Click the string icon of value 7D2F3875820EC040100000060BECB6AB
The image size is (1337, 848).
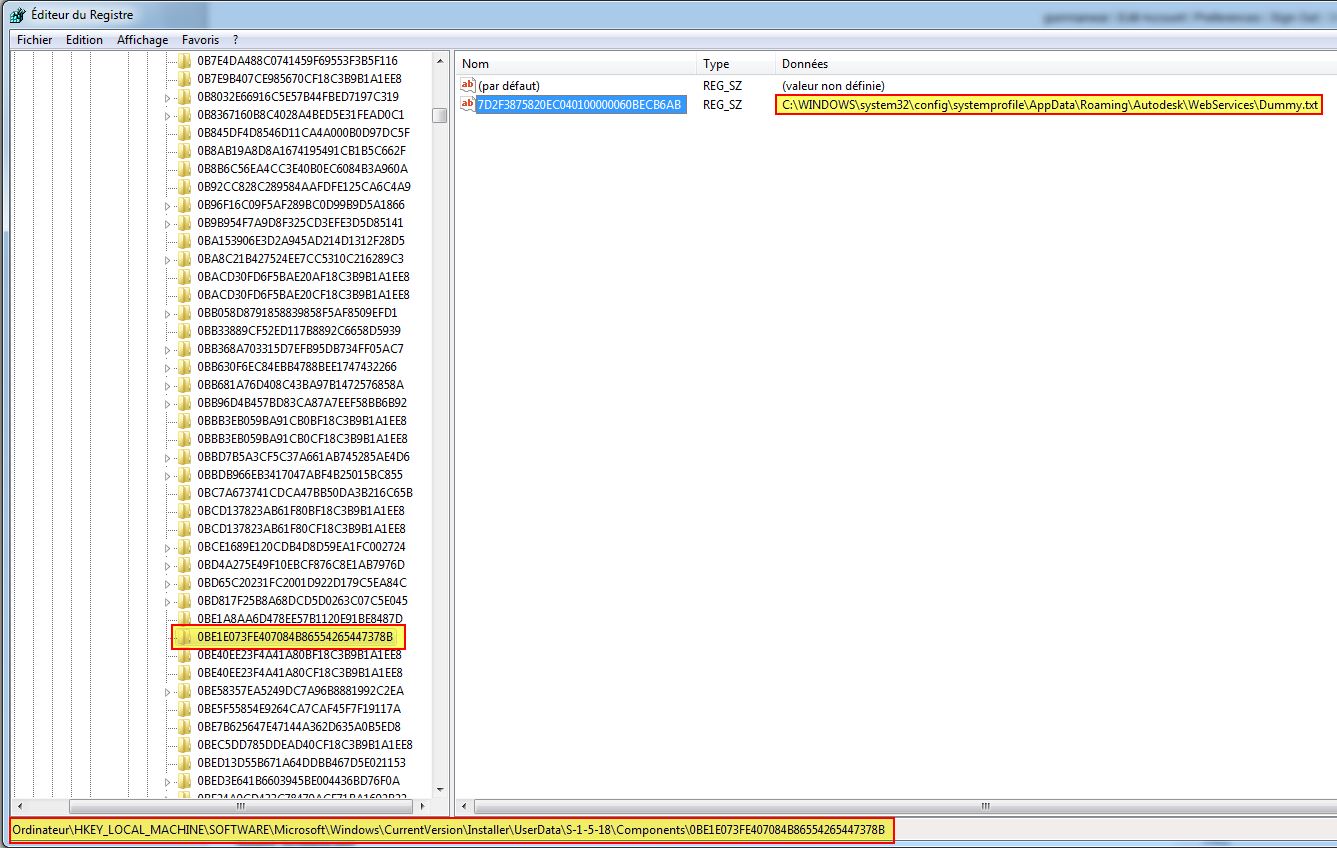467,104
